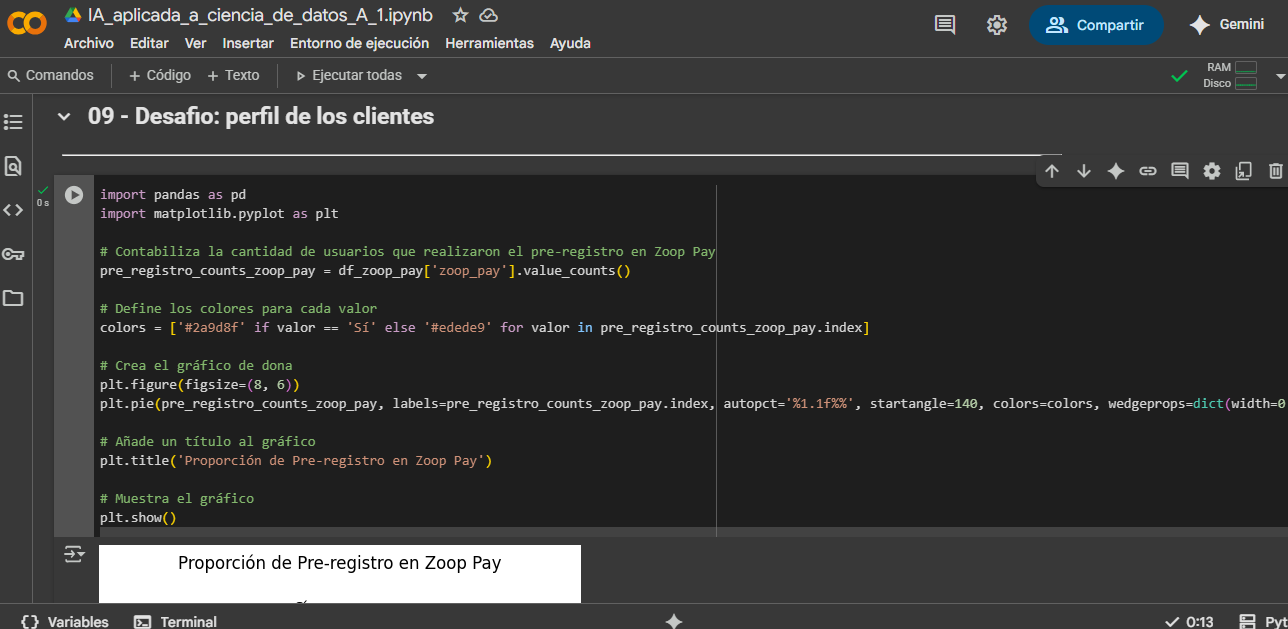Click the green check execution status of cell
The image size is (1288, 629).
tap(43, 189)
